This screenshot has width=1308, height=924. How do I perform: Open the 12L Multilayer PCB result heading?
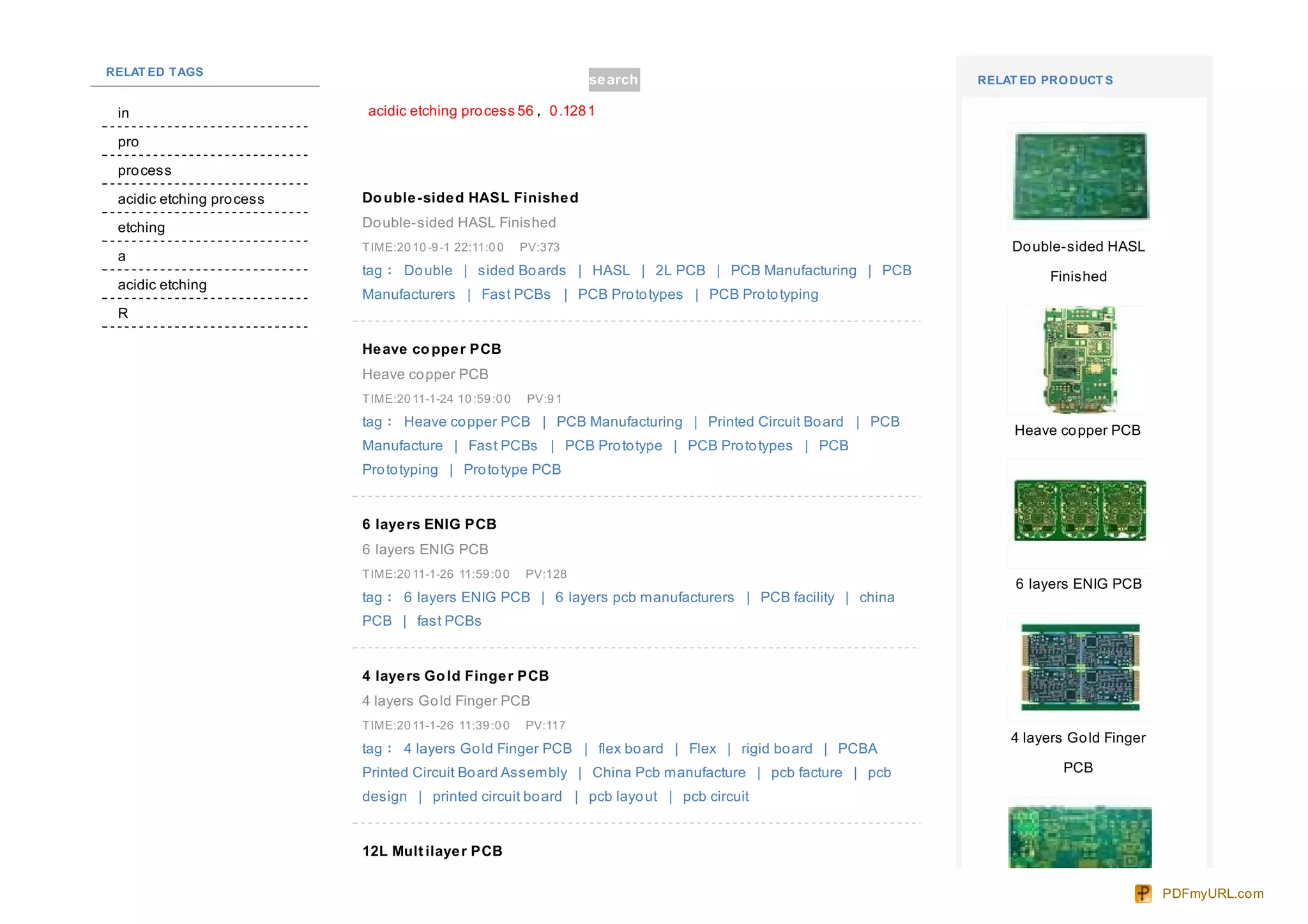[432, 851]
